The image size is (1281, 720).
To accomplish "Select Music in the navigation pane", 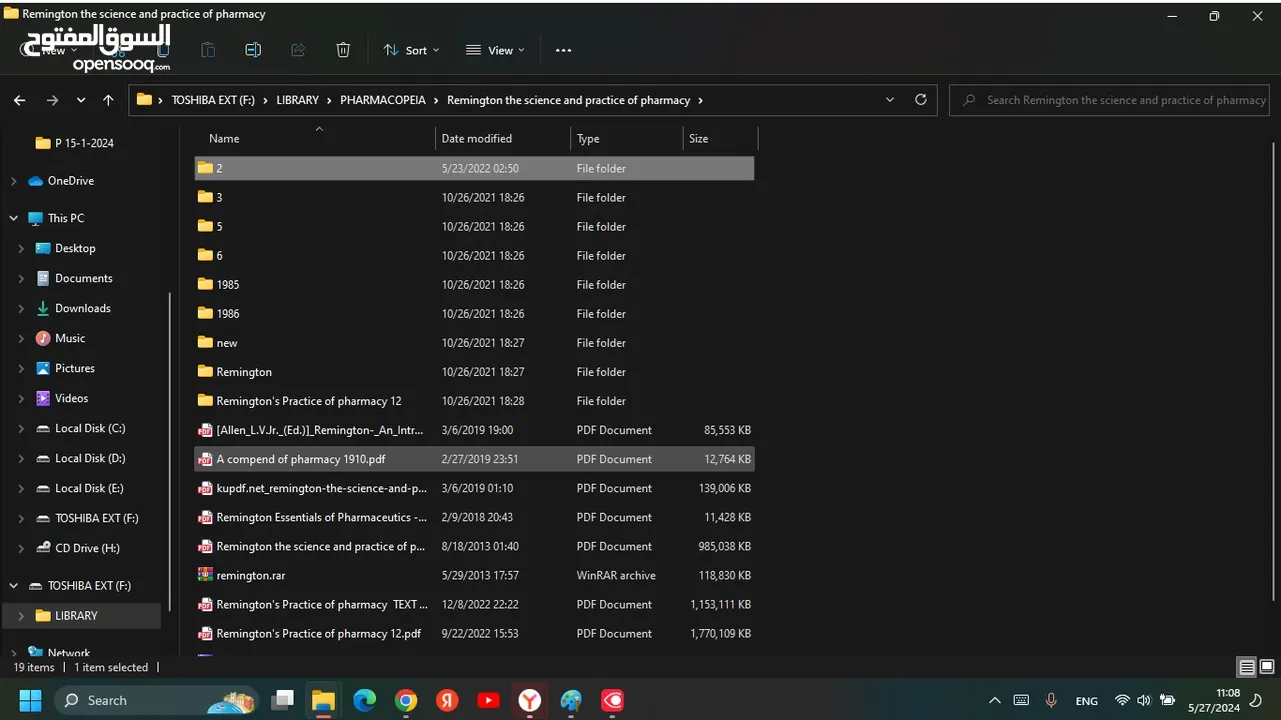I will point(70,338).
